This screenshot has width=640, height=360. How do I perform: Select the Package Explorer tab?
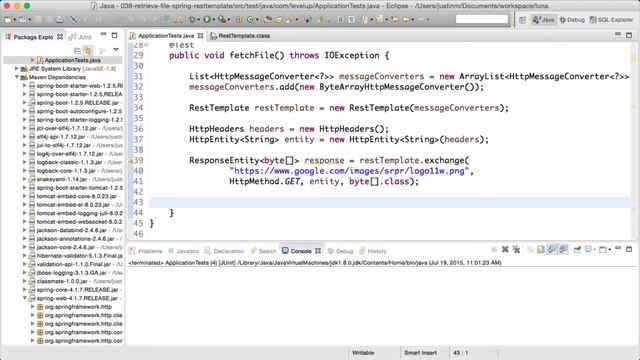[x=33, y=37]
